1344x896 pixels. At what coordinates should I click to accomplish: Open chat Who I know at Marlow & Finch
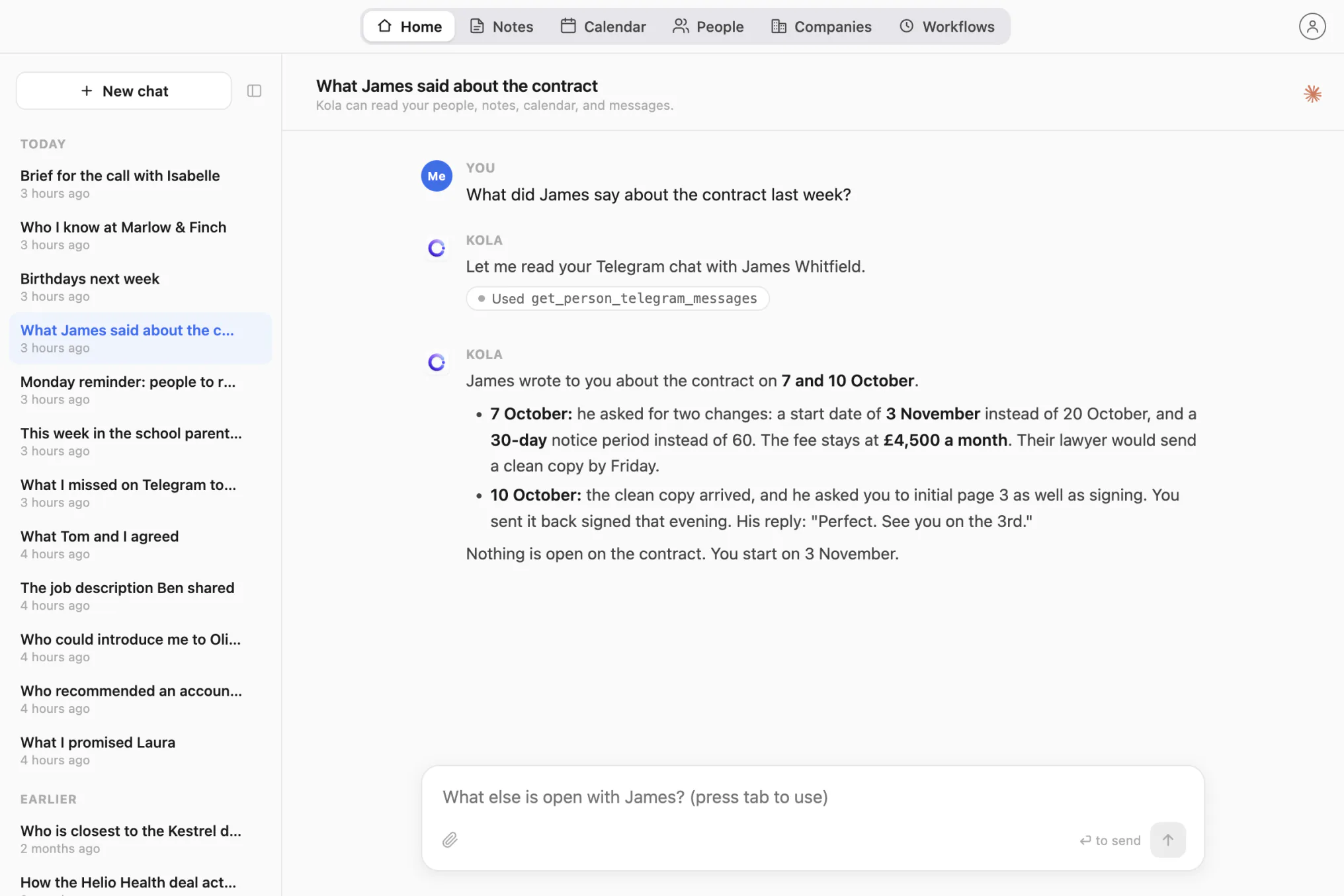click(140, 235)
